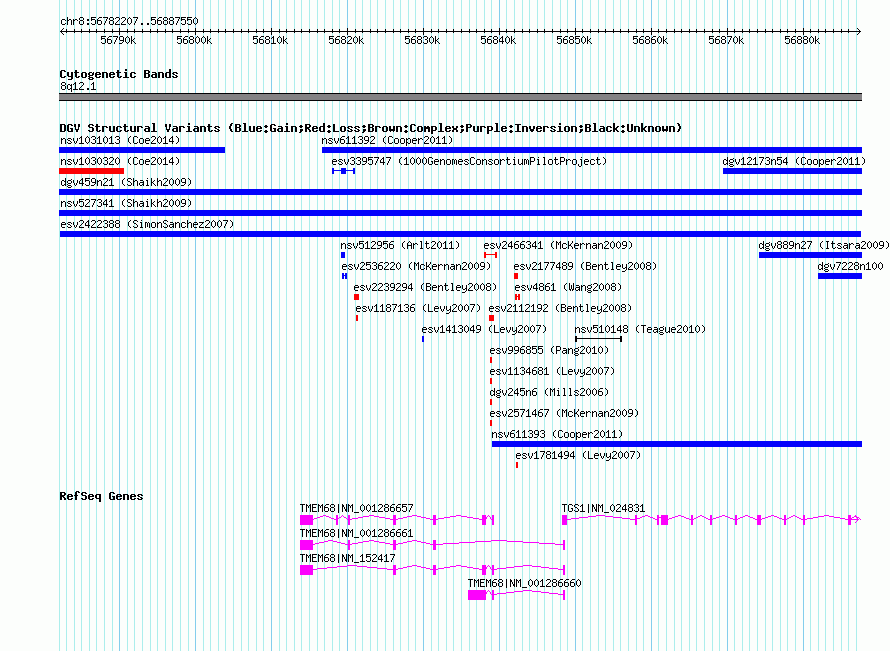Click the dgv889n27 blue gain bar

point(811,255)
